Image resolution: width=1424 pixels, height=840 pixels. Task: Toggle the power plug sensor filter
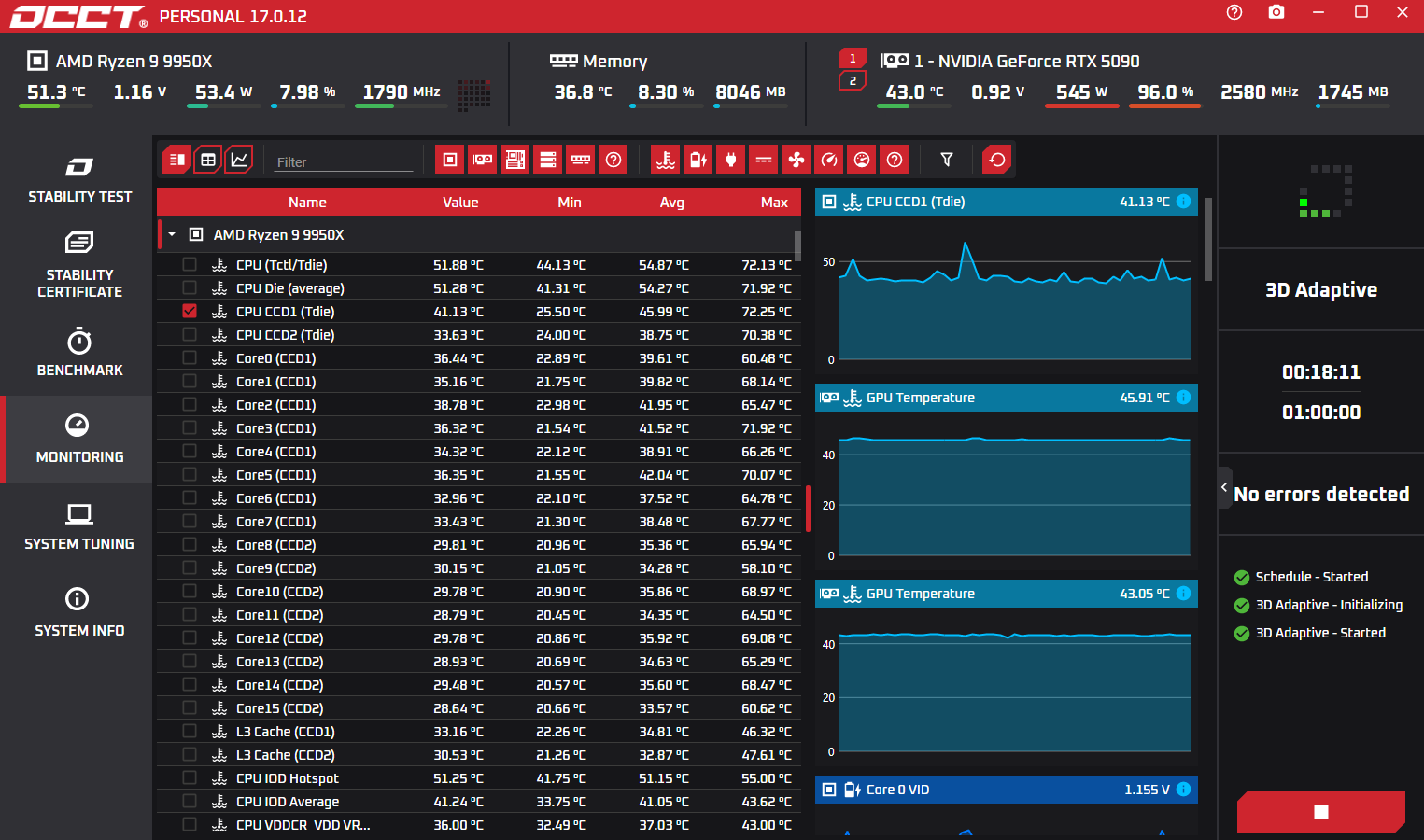[x=731, y=160]
